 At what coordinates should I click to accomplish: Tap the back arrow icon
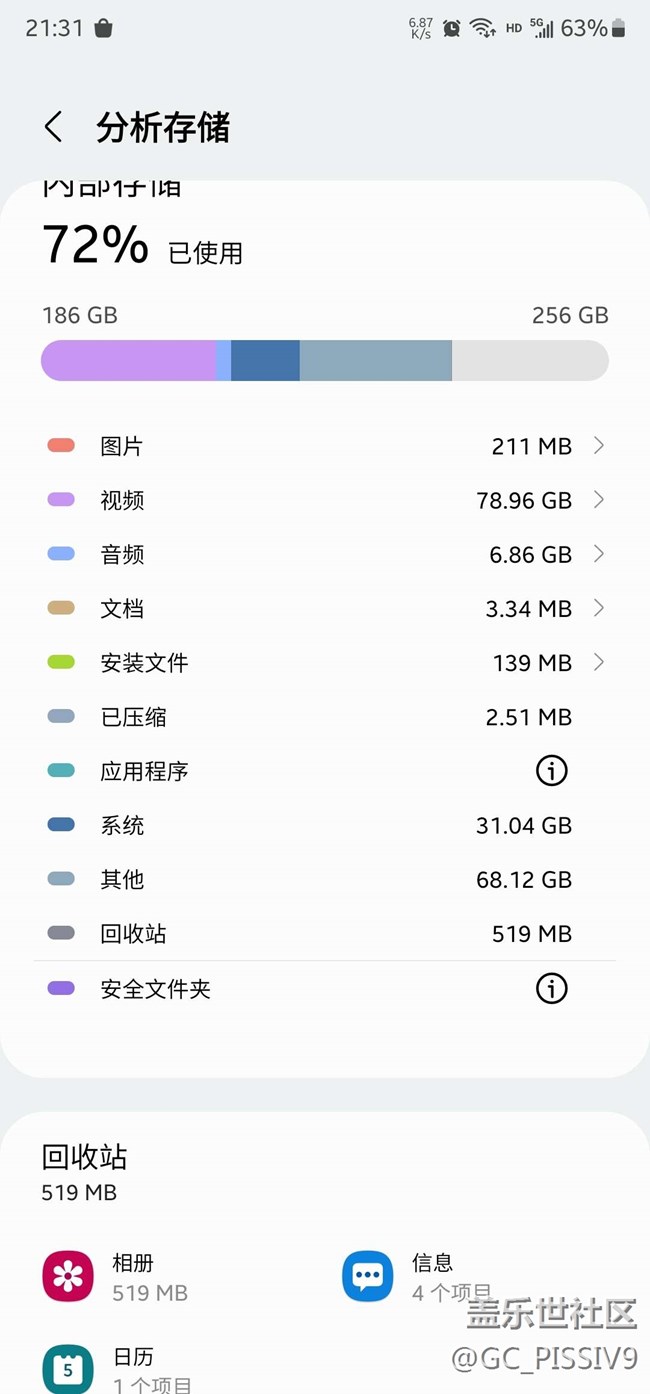click(54, 127)
